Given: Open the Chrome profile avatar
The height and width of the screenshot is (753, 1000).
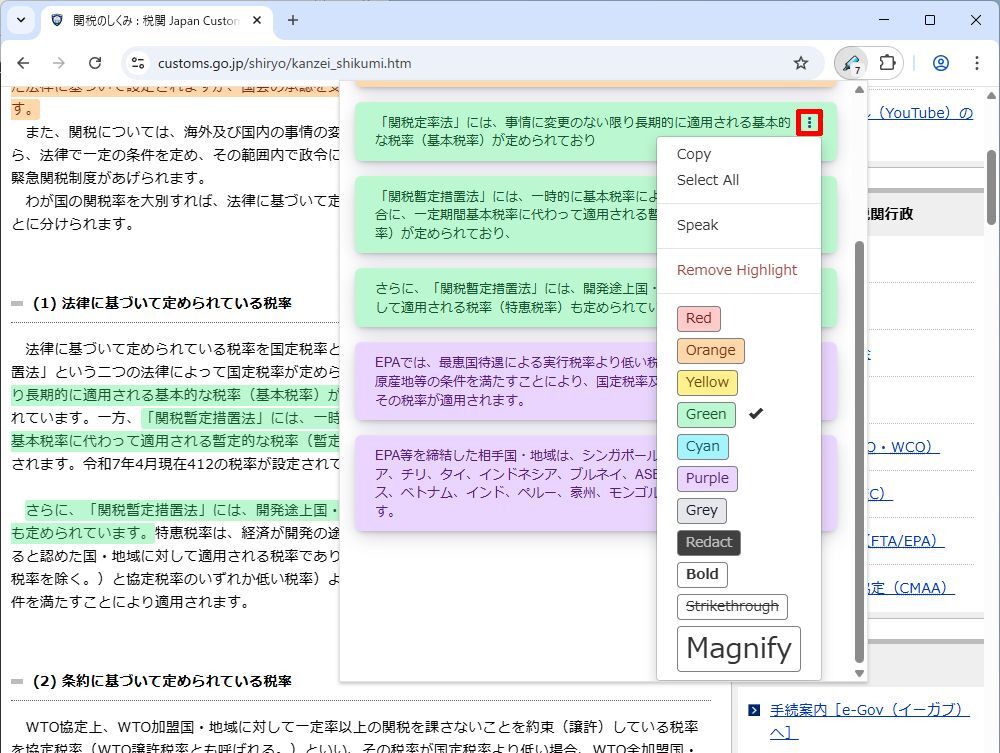Looking at the screenshot, I should coord(941,63).
